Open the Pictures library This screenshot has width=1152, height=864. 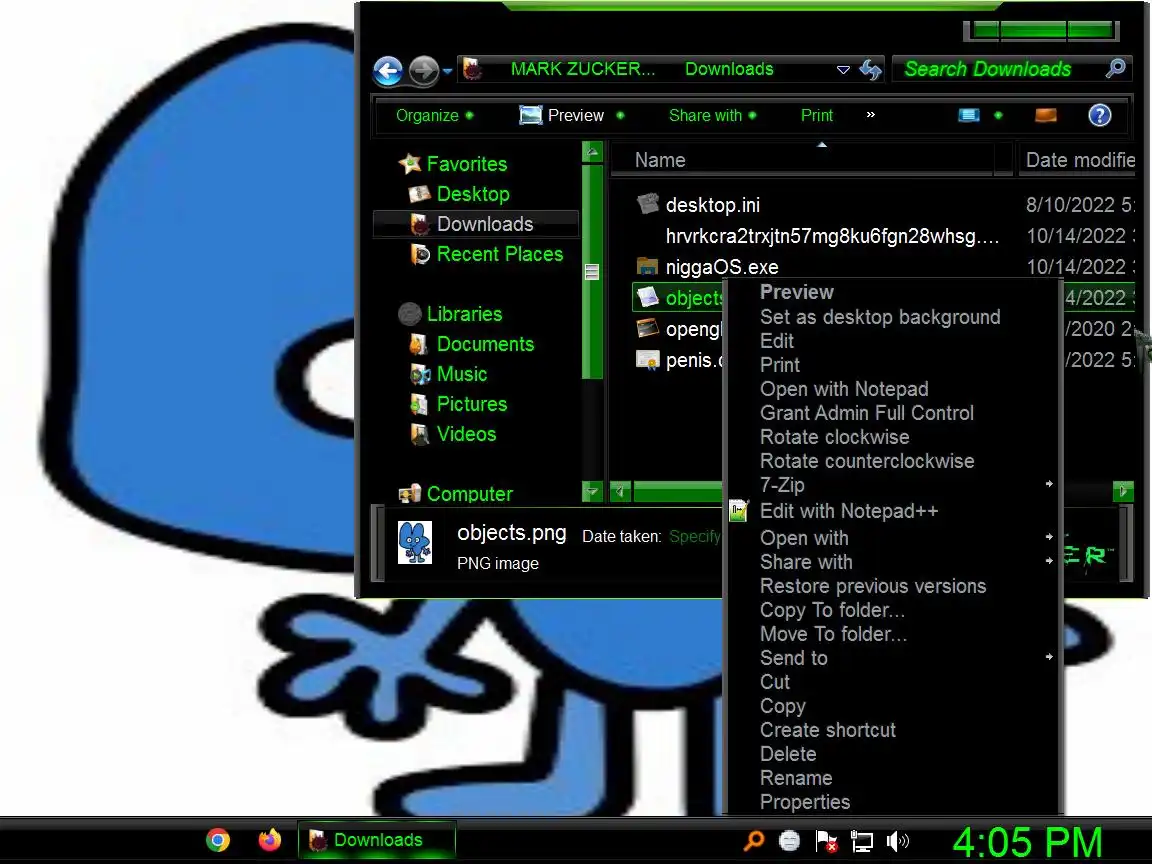458,404
